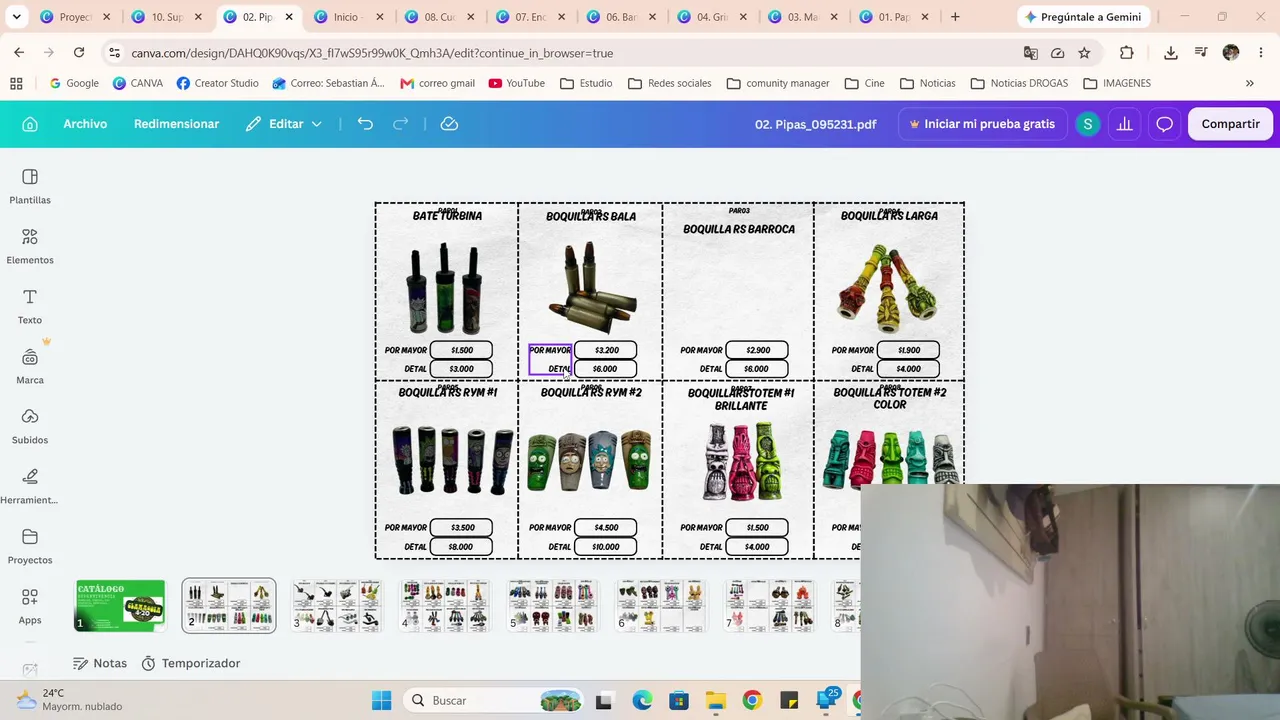Image resolution: width=1280 pixels, height=720 pixels.
Task: Click Compartir button
Action: tap(1230, 124)
